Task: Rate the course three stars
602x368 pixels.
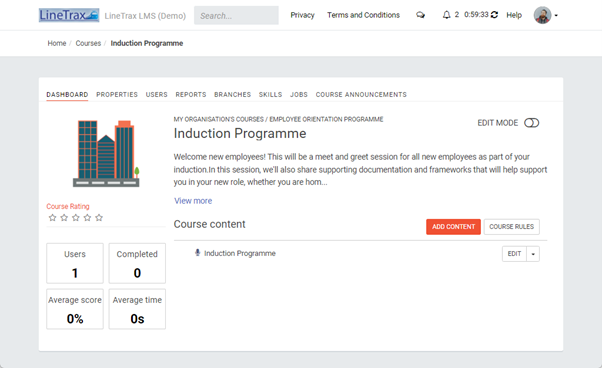Action: coord(76,218)
